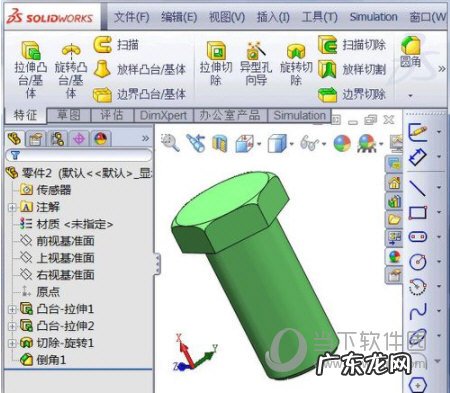Click the Extruded Boss/Base (拉伸凸台/基体) tool
This screenshot has height=393, width=450.
[31, 69]
